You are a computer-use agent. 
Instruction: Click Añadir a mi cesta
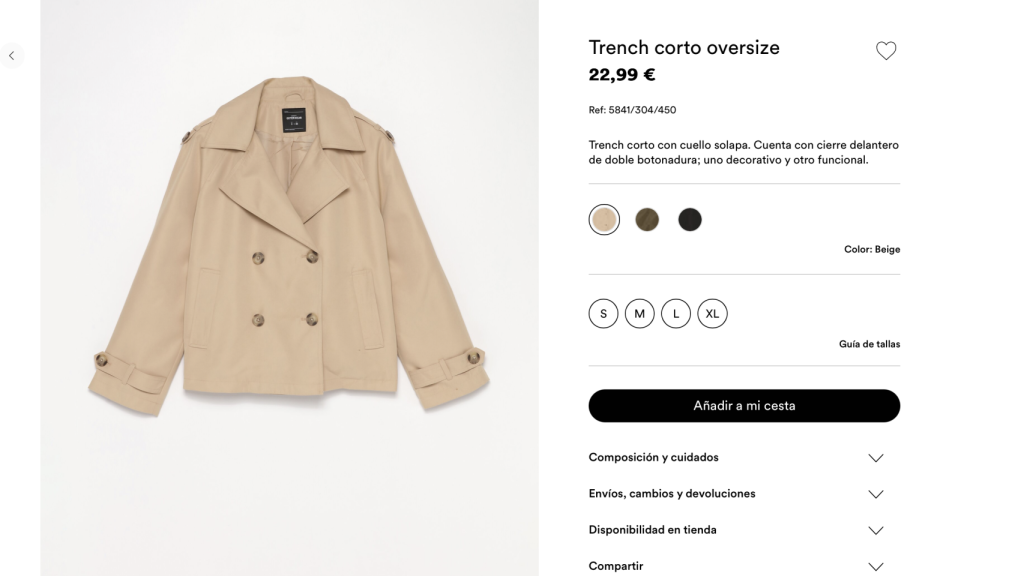744,405
